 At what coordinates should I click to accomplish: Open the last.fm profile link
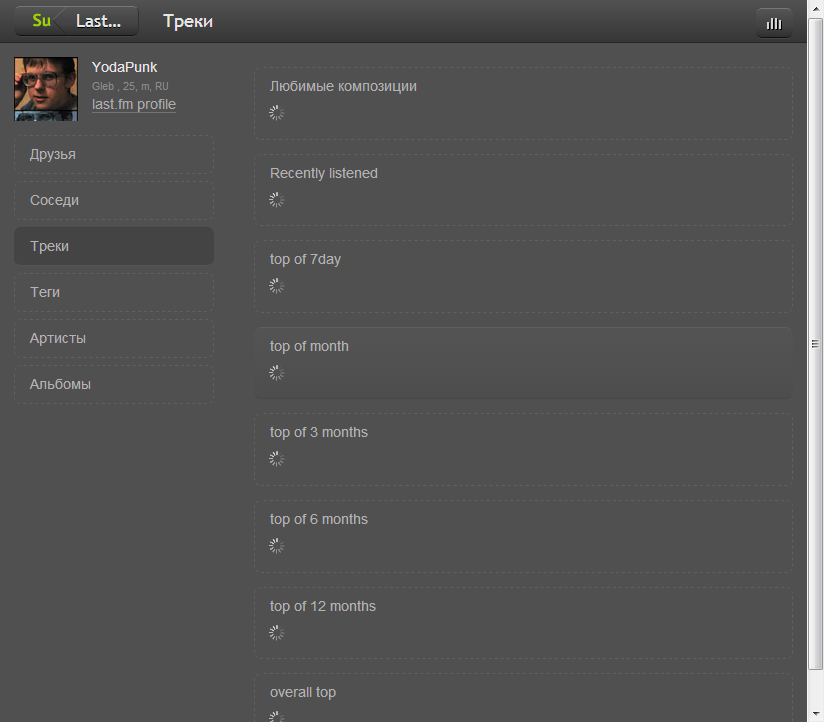133,104
